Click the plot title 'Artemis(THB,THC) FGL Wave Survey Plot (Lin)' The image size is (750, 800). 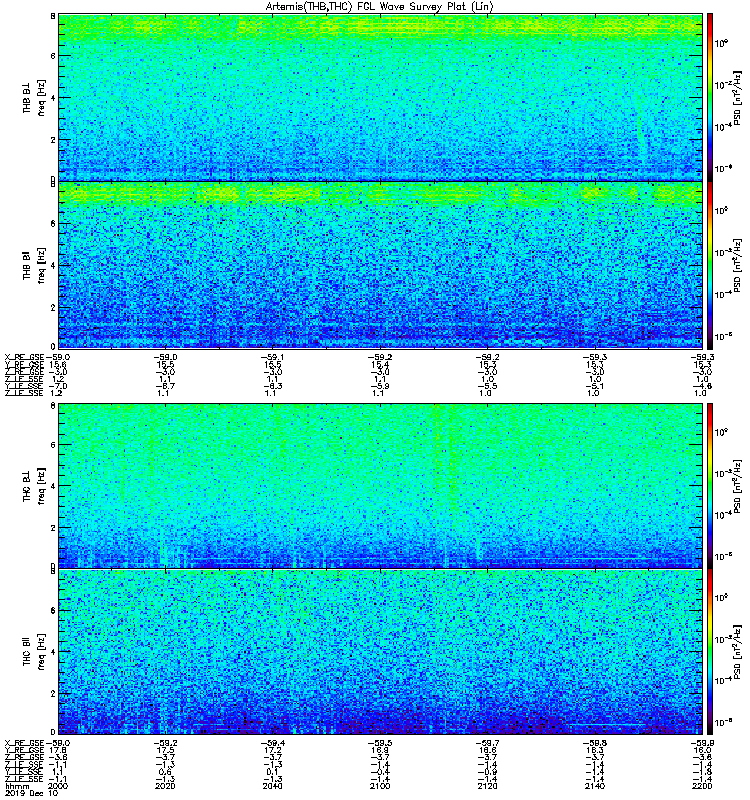point(380,7)
